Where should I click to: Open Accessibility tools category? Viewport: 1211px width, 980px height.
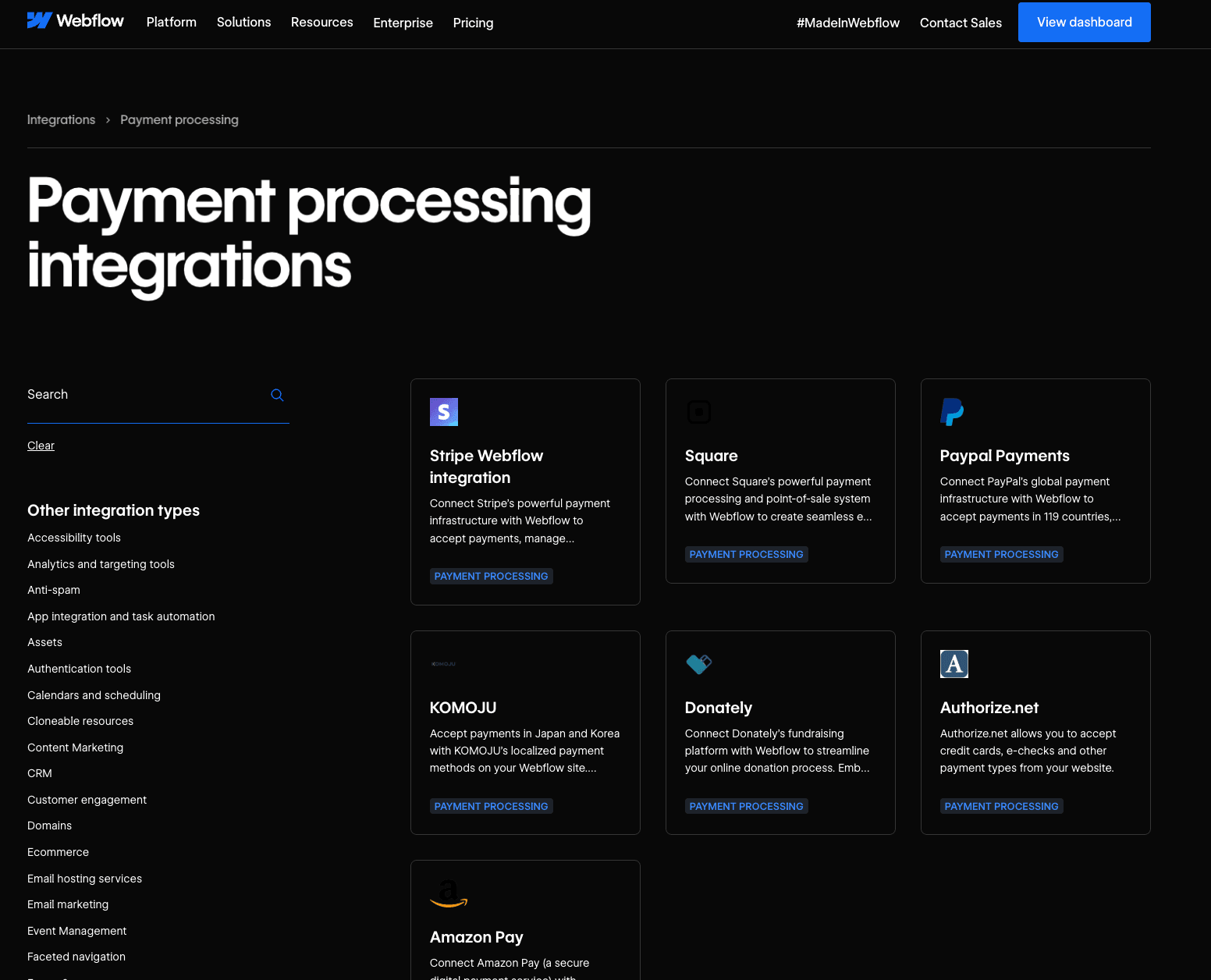pyautogui.click(x=74, y=538)
